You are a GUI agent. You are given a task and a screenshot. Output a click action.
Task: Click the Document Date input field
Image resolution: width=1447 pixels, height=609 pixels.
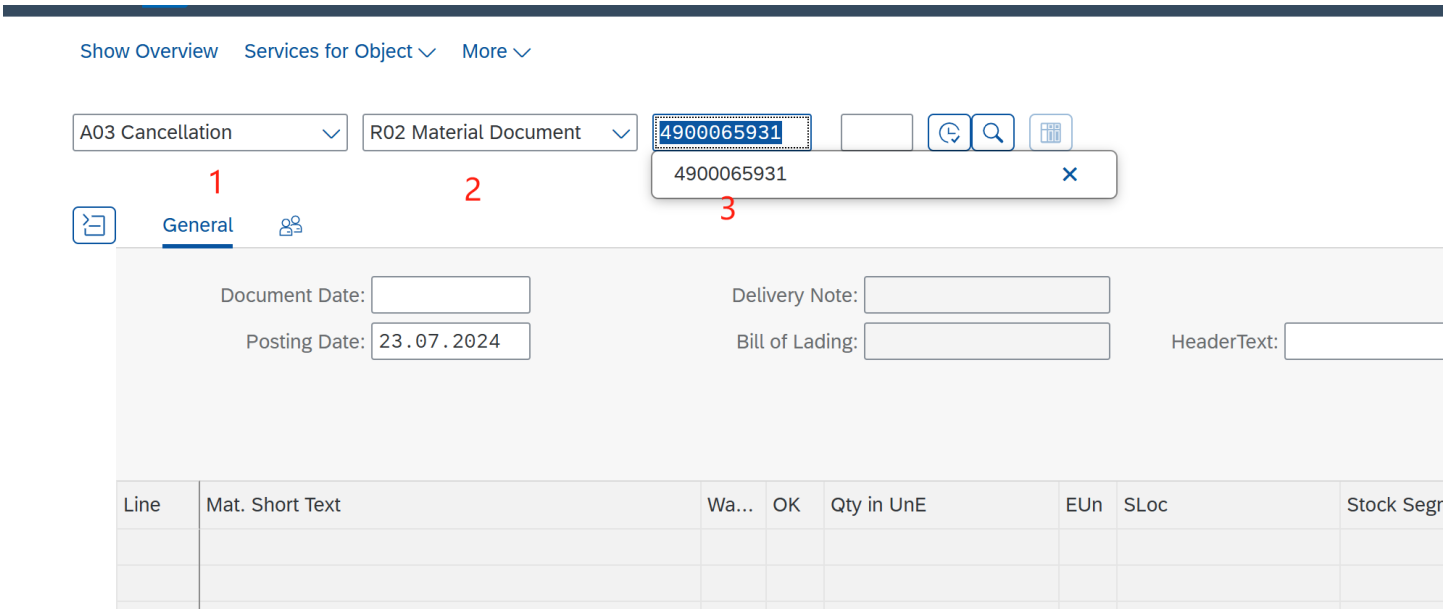pos(450,296)
